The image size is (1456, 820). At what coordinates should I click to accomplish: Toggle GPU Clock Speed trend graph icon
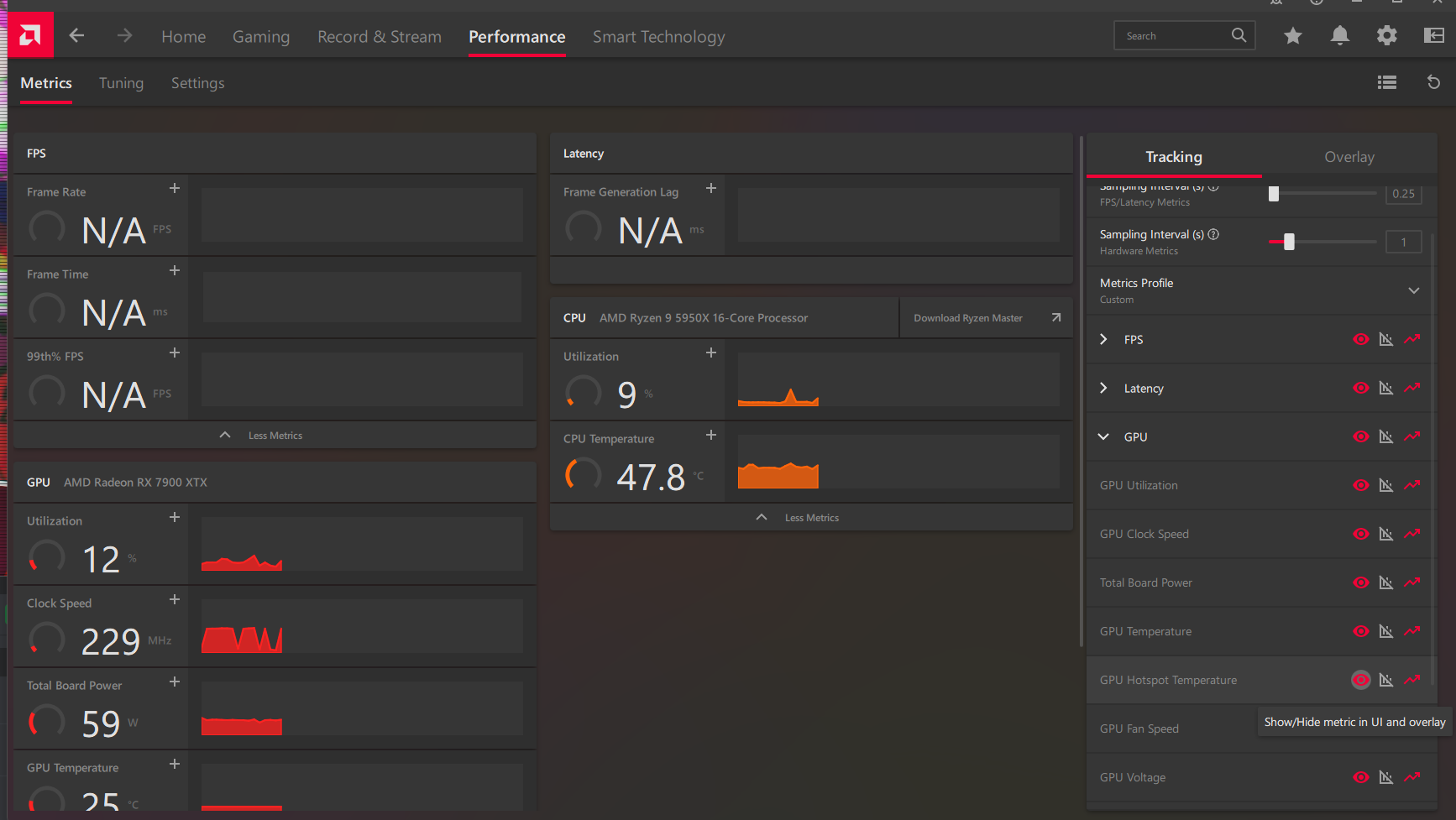tap(1412, 534)
